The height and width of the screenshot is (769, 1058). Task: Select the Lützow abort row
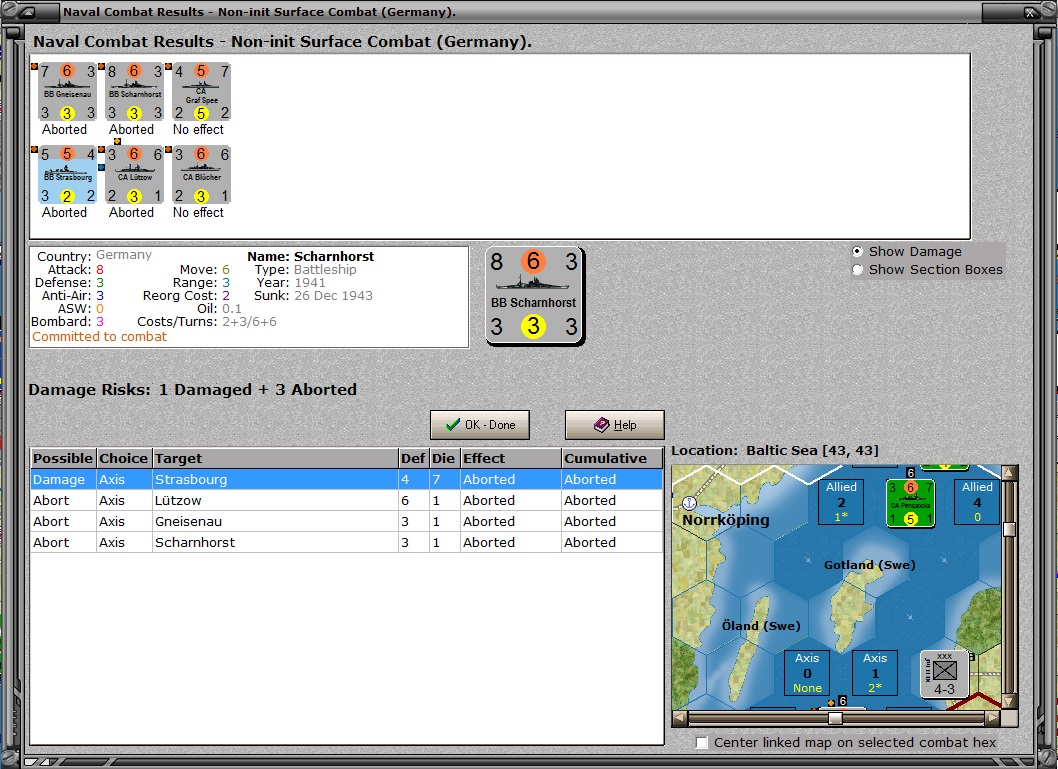point(347,501)
